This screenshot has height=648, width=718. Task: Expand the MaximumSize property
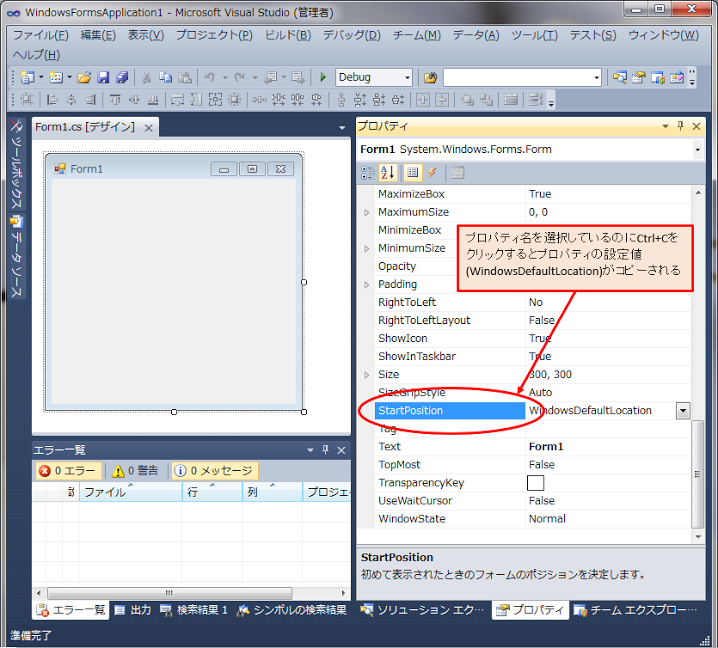(366, 212)
